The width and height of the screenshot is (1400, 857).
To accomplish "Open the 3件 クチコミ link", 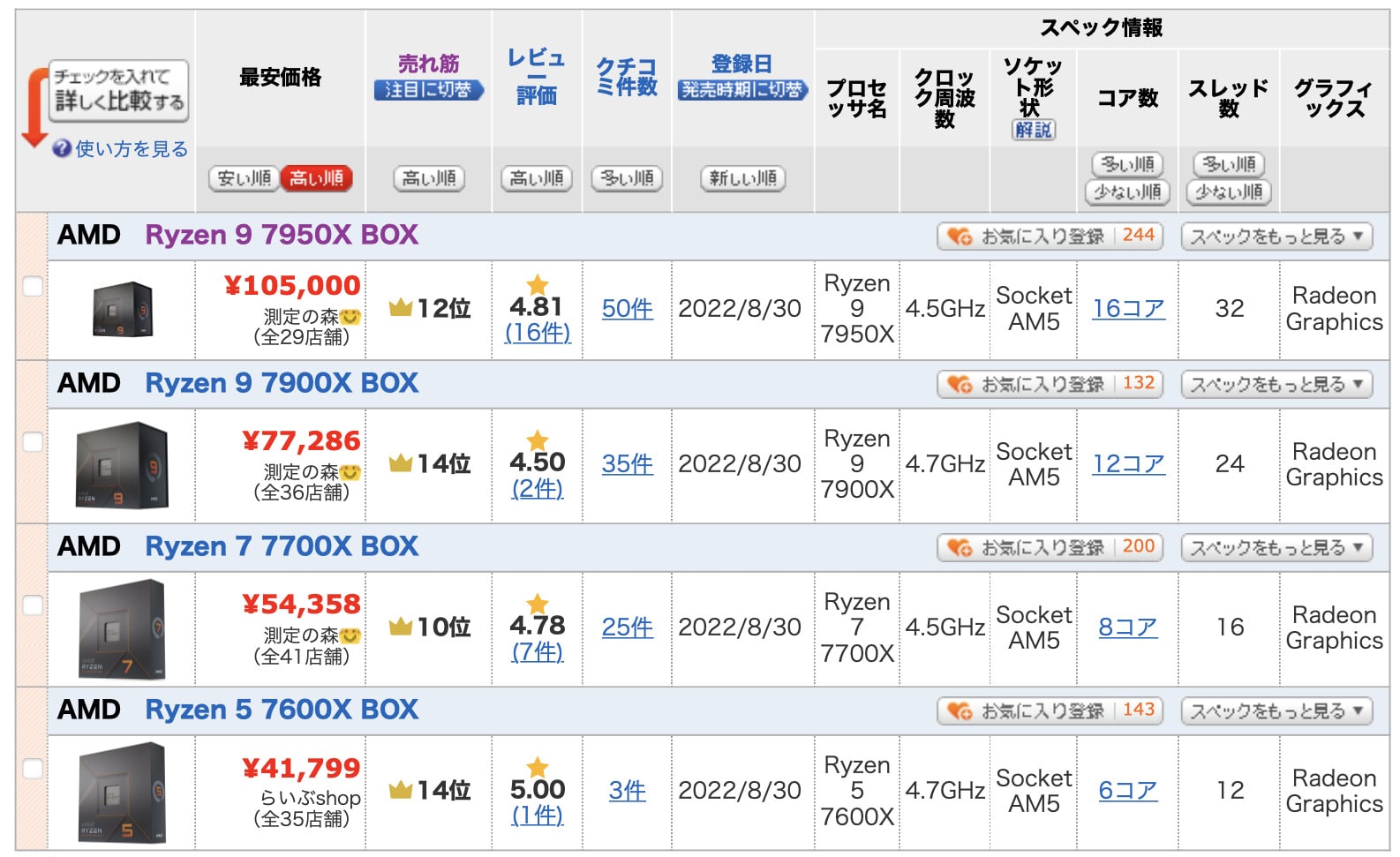I will click(x=627, y=791).
